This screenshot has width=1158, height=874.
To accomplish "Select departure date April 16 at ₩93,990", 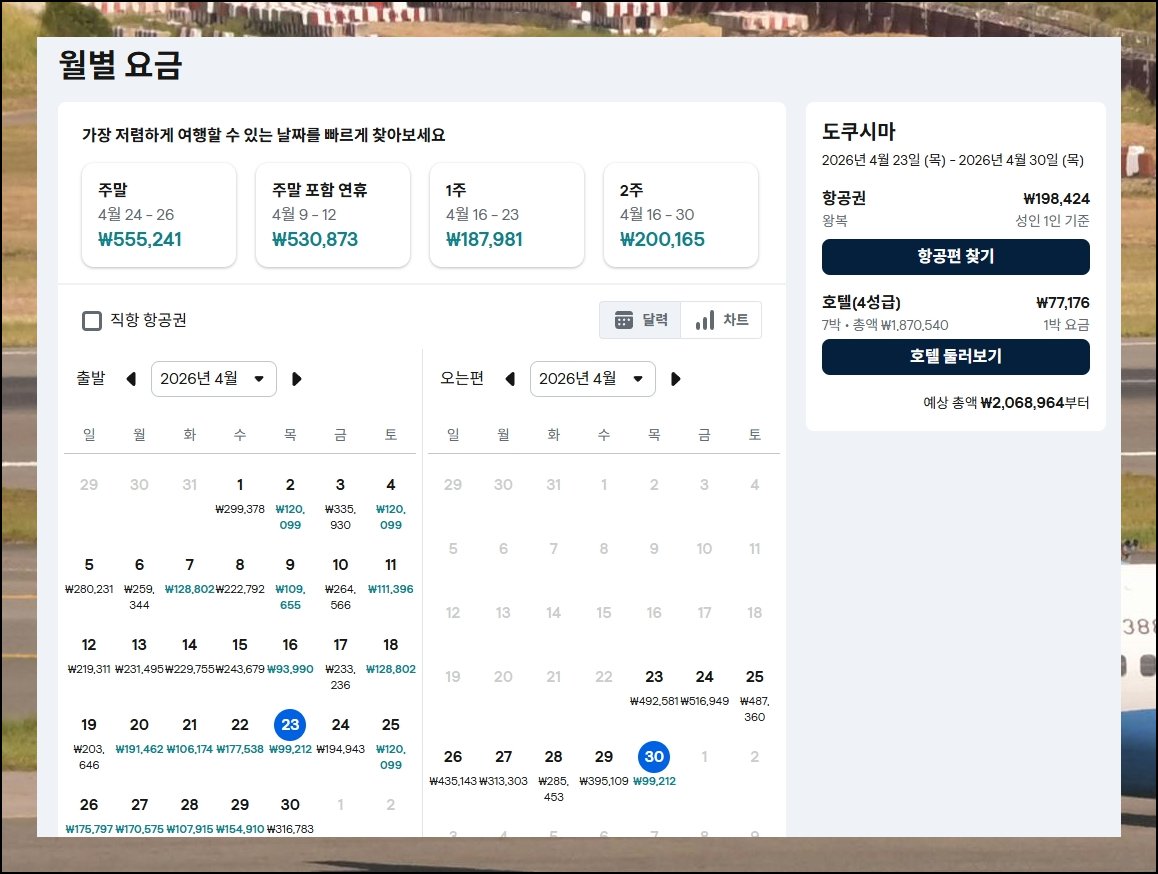I will (290, 656).
